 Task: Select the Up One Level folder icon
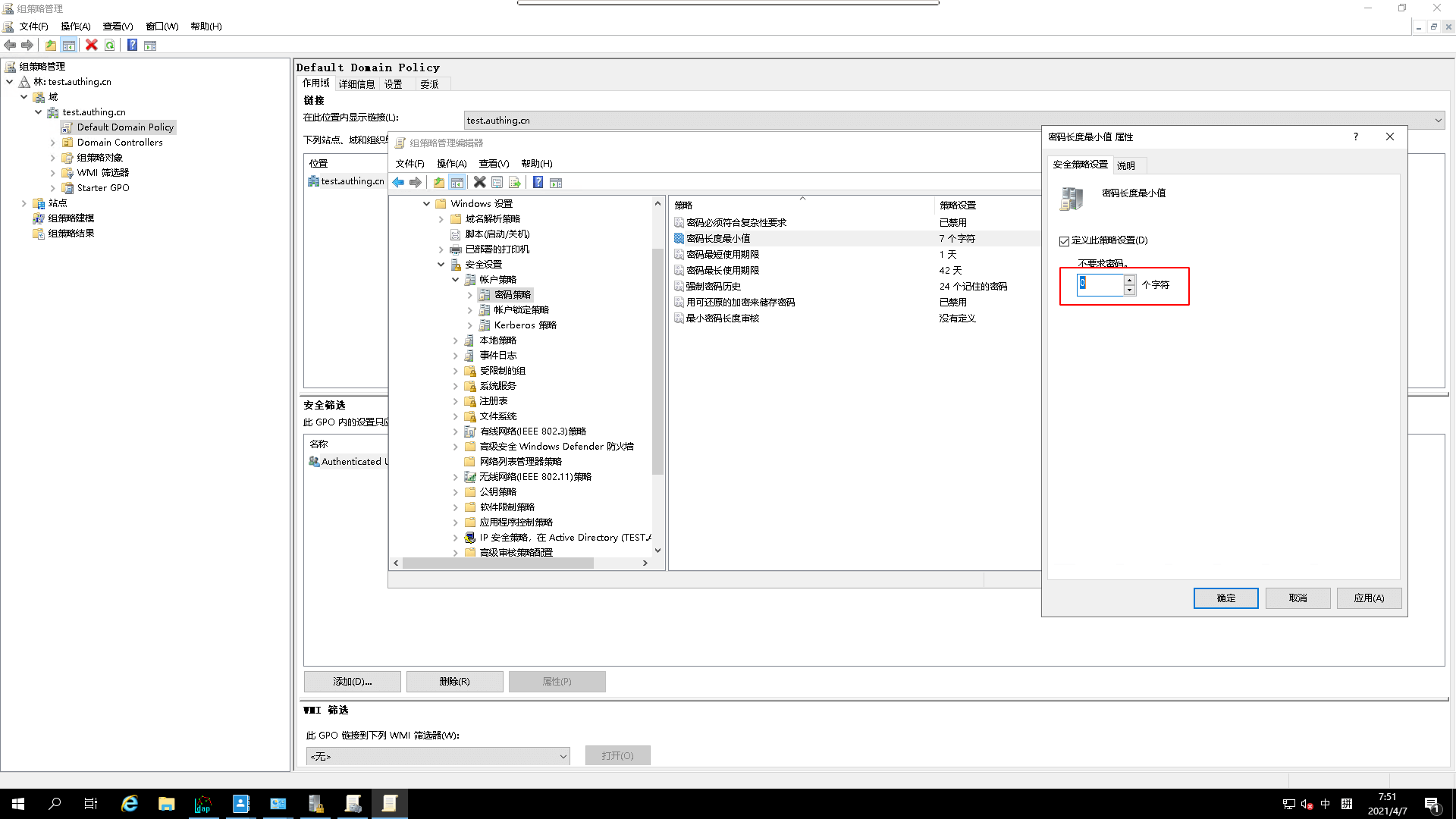439,182
